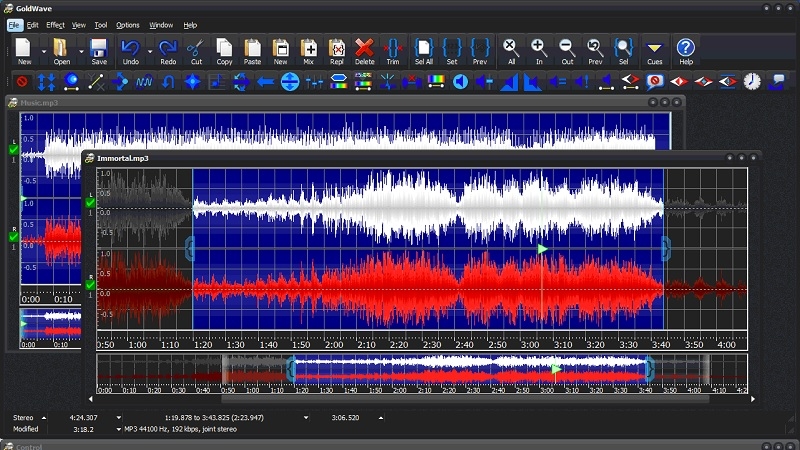Click the Delete selection icon
Viewport: 800px width, 450px height.
pyautogui.click(x=364, y=48)
